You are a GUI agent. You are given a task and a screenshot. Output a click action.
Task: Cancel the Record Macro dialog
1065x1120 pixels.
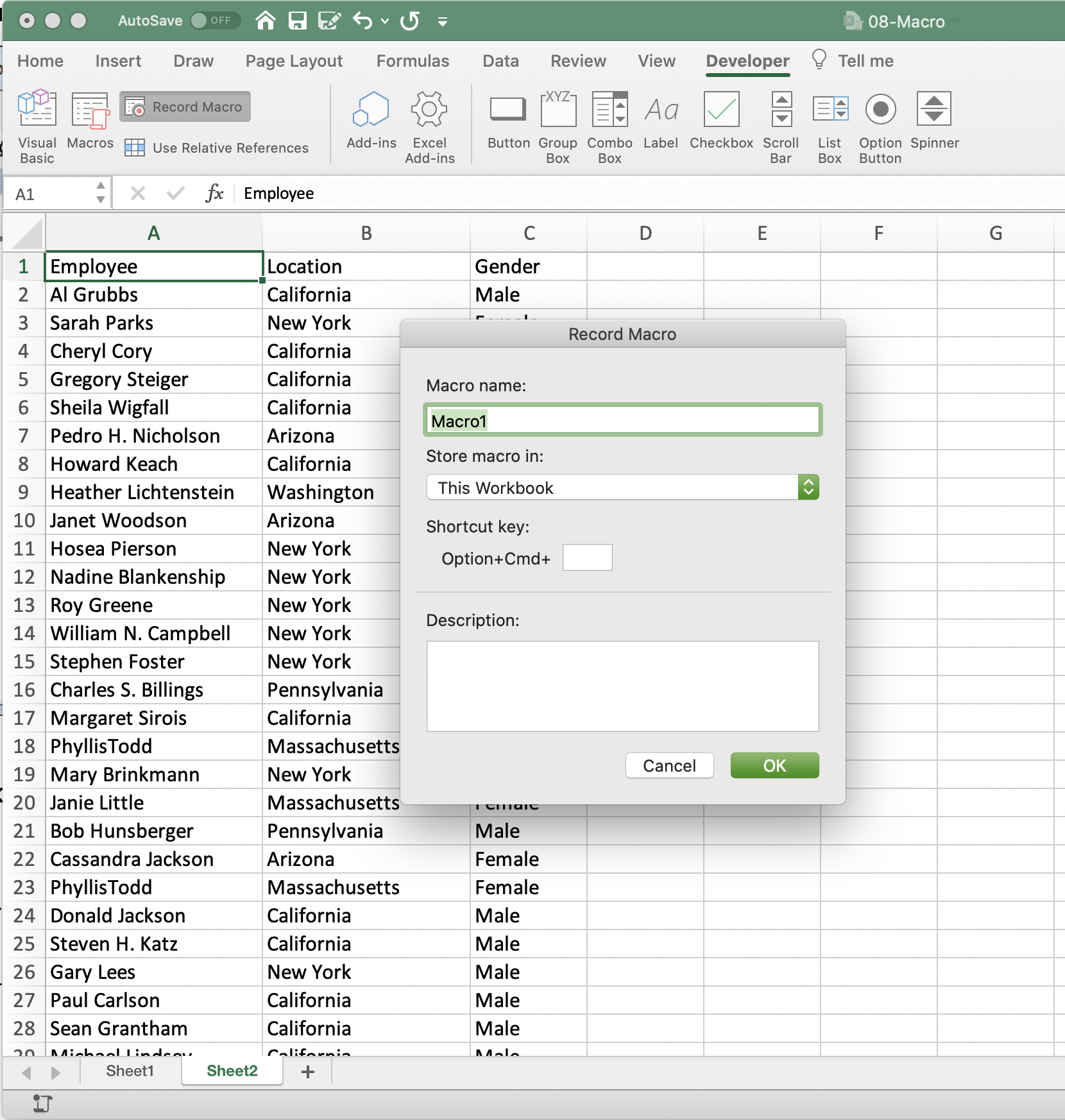(x=669, y=765)
